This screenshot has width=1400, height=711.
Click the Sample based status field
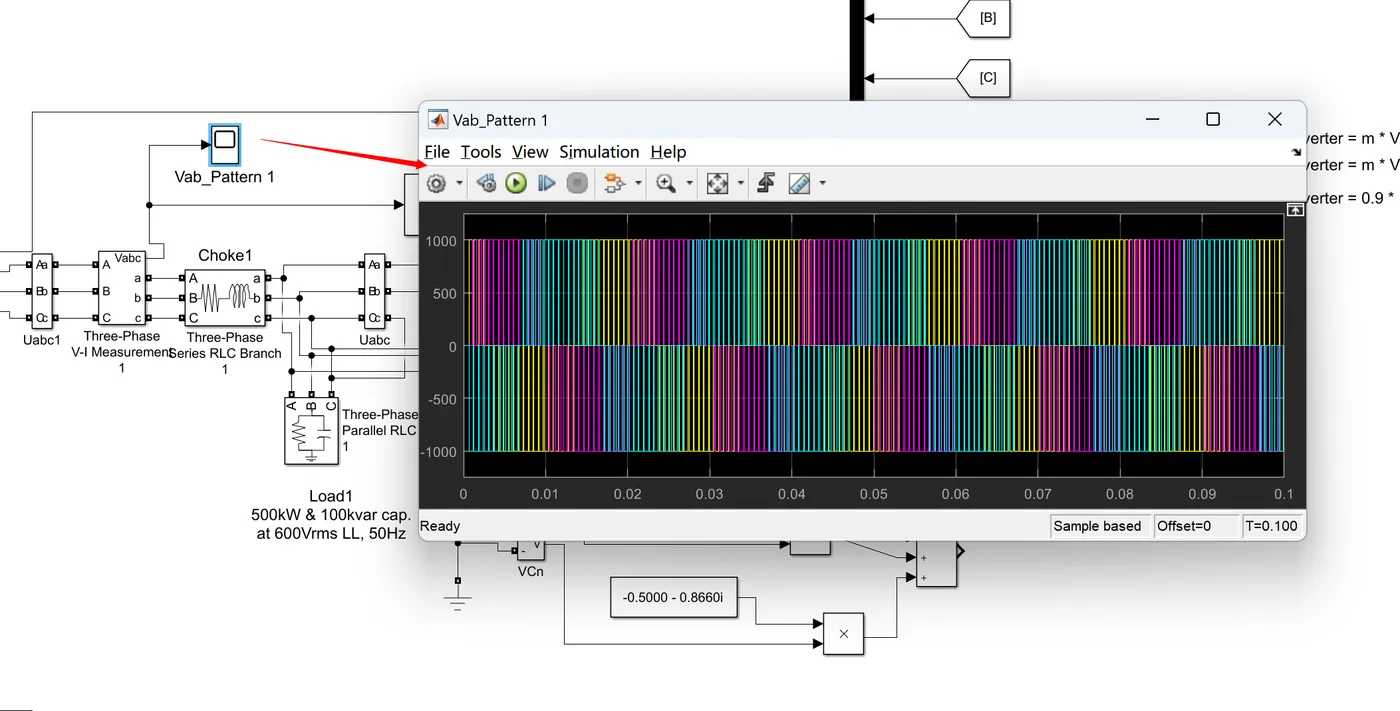click(x=1098, y=526)
